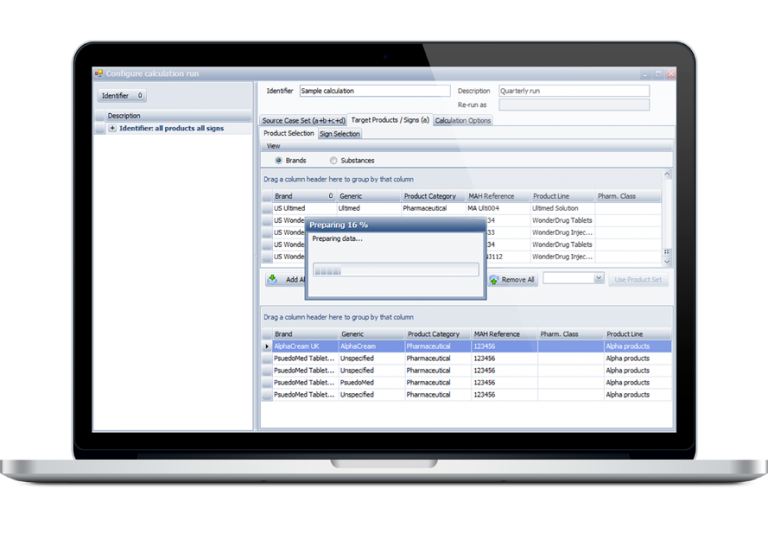The height and width of the screenshot is (533, 768).
Task: Select the Brands radio button
Action: pos(278,160)
